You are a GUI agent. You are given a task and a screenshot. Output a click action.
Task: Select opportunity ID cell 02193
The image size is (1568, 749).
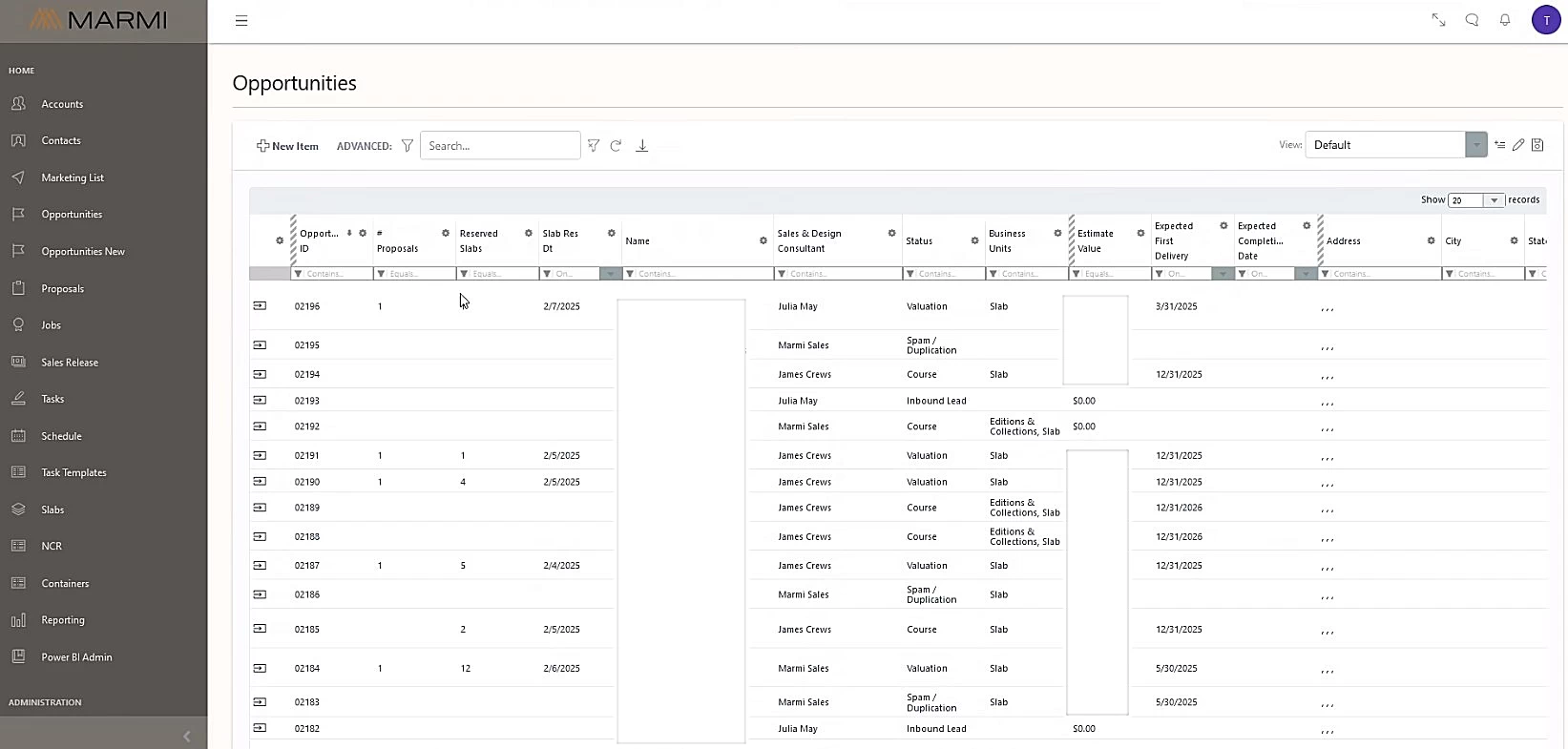[x=307, y=401]
